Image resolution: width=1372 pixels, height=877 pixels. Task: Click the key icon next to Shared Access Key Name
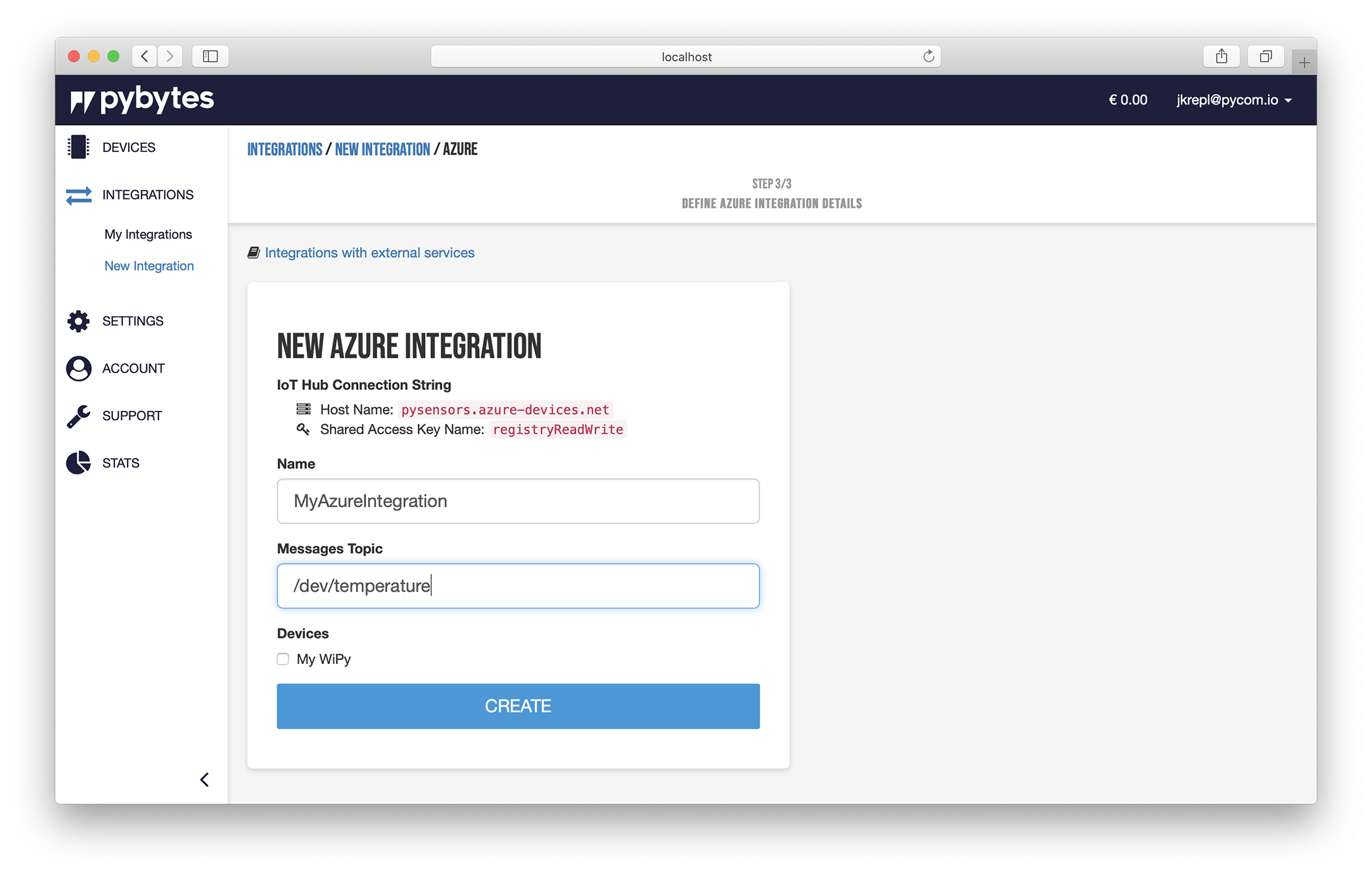click(x=304, y=429)
